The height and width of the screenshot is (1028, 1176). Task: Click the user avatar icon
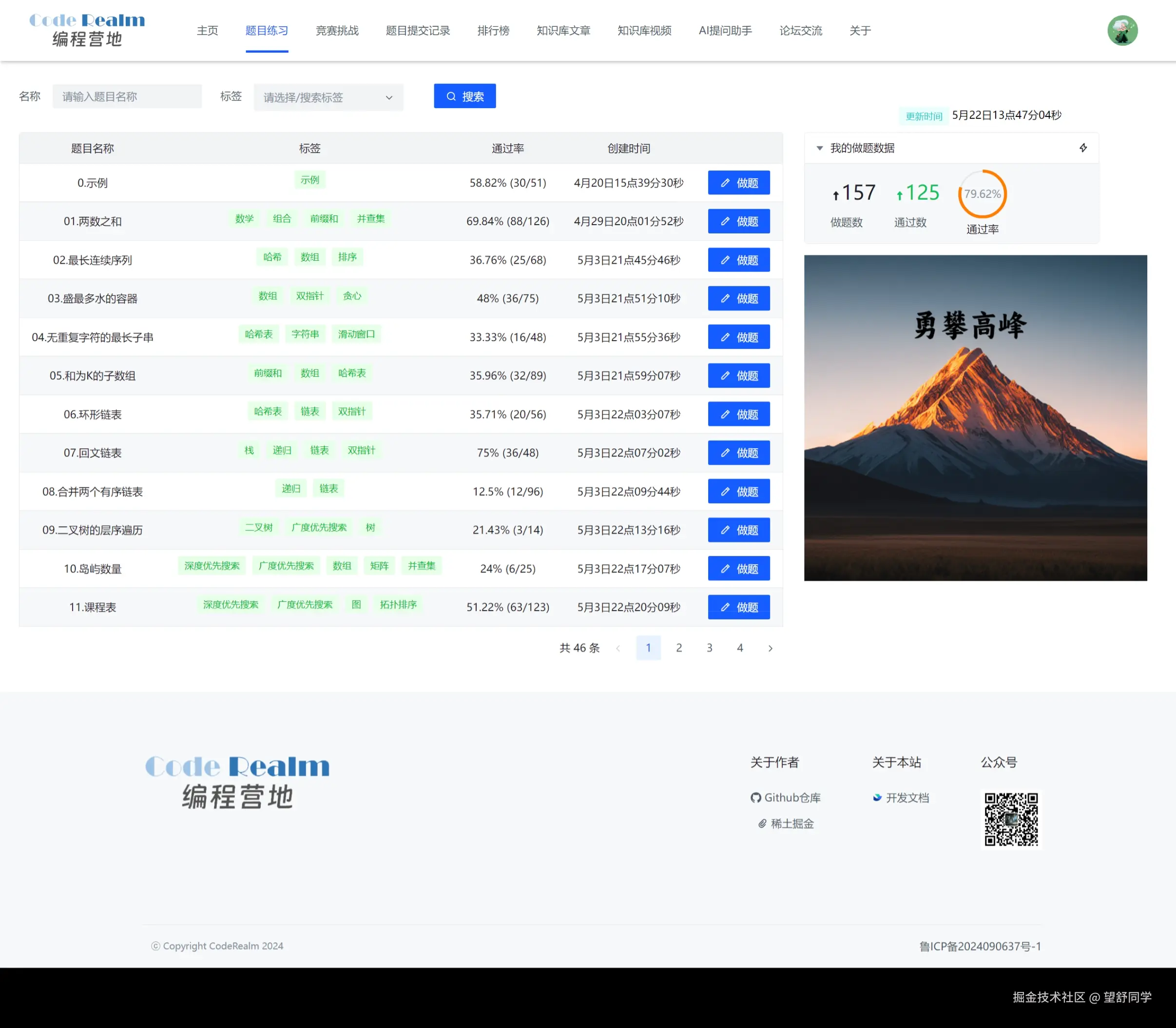coord(1122,30)
